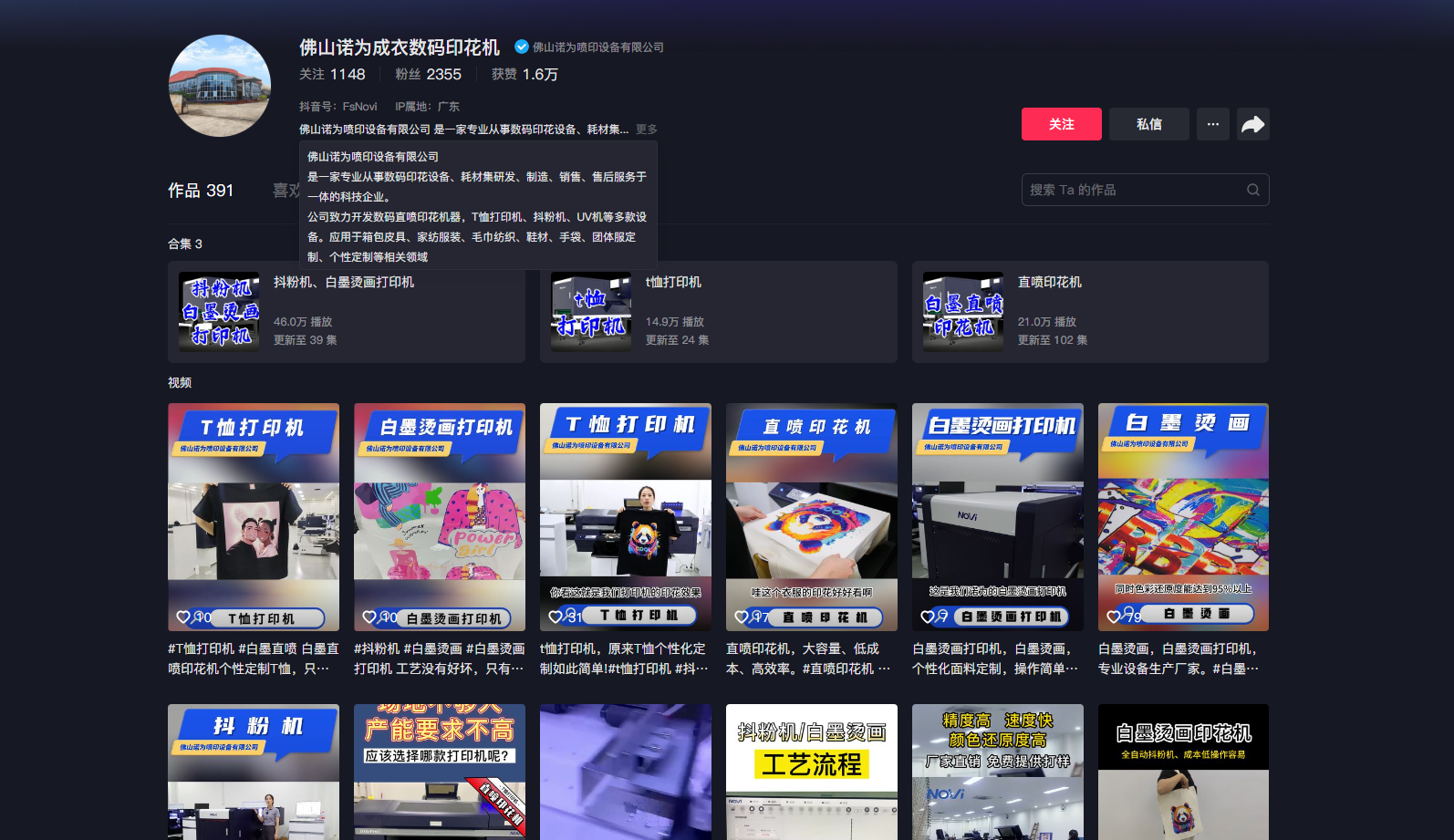Click caption 直喷印花机，大容量、低成

[812, 659]
